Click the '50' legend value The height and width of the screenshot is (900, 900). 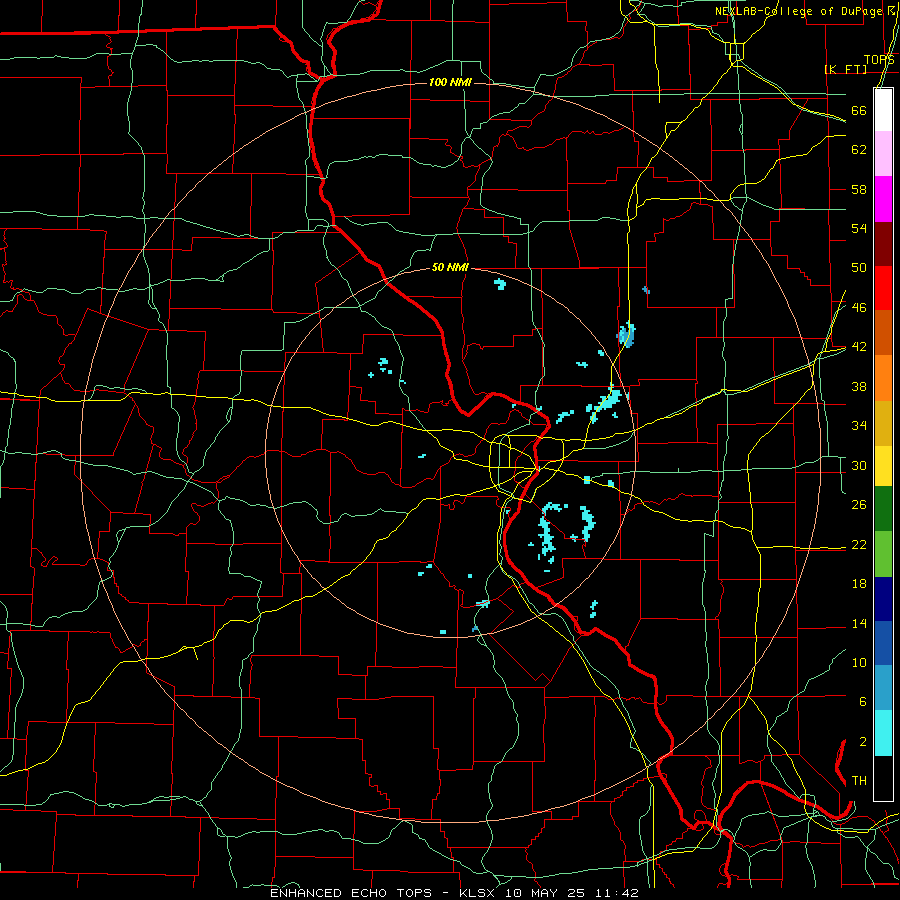(859, 268)
